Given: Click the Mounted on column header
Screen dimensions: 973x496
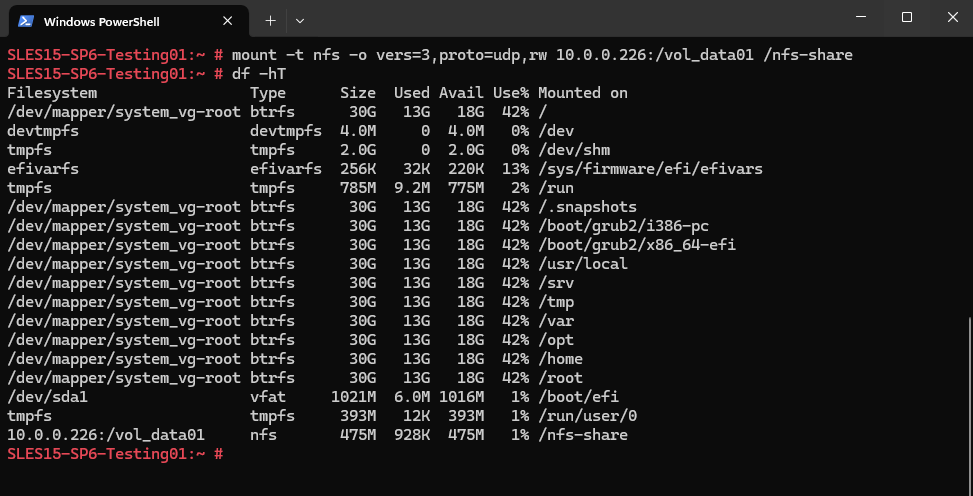Looking at the screenshot, I should point(583,93).
